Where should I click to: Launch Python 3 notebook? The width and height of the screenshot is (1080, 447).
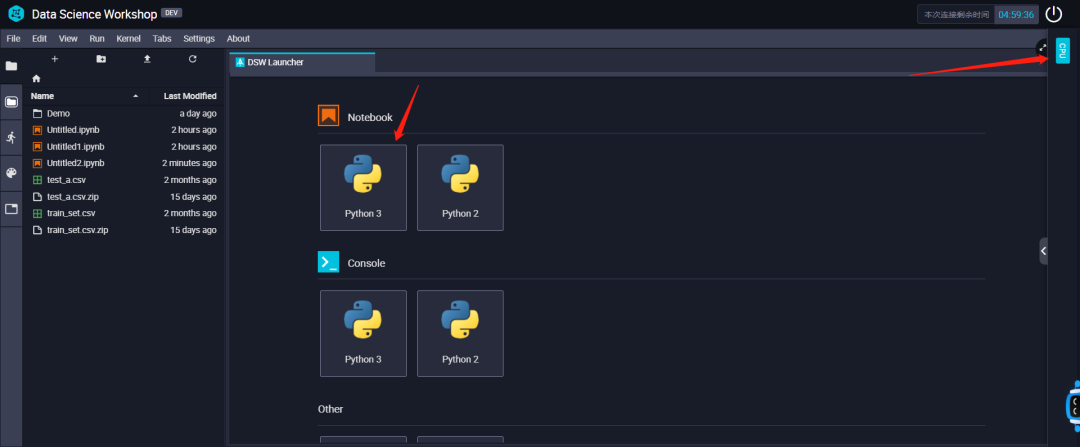tap(363, 187)
